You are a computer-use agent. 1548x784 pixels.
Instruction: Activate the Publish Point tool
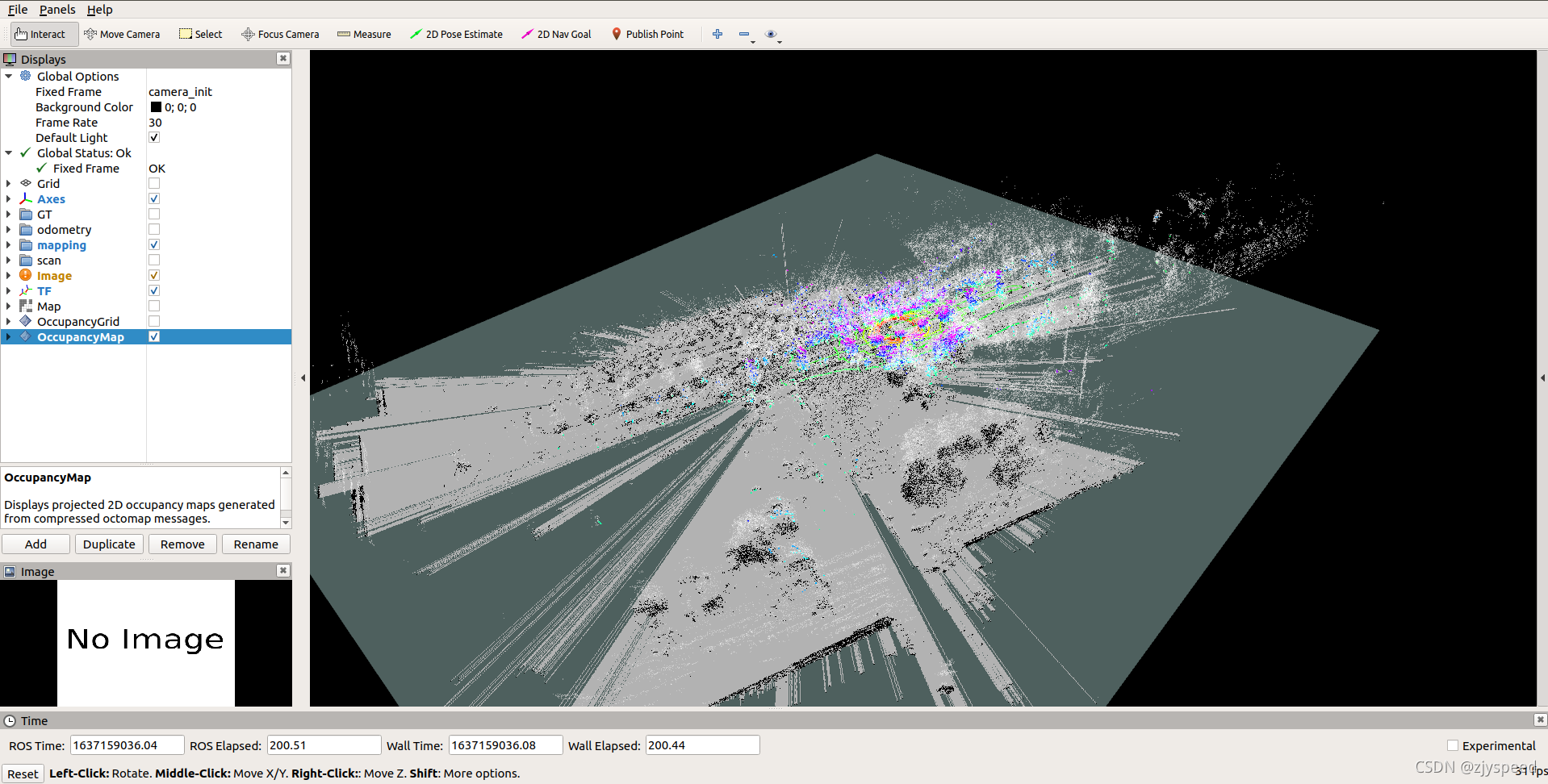(647, 34)
